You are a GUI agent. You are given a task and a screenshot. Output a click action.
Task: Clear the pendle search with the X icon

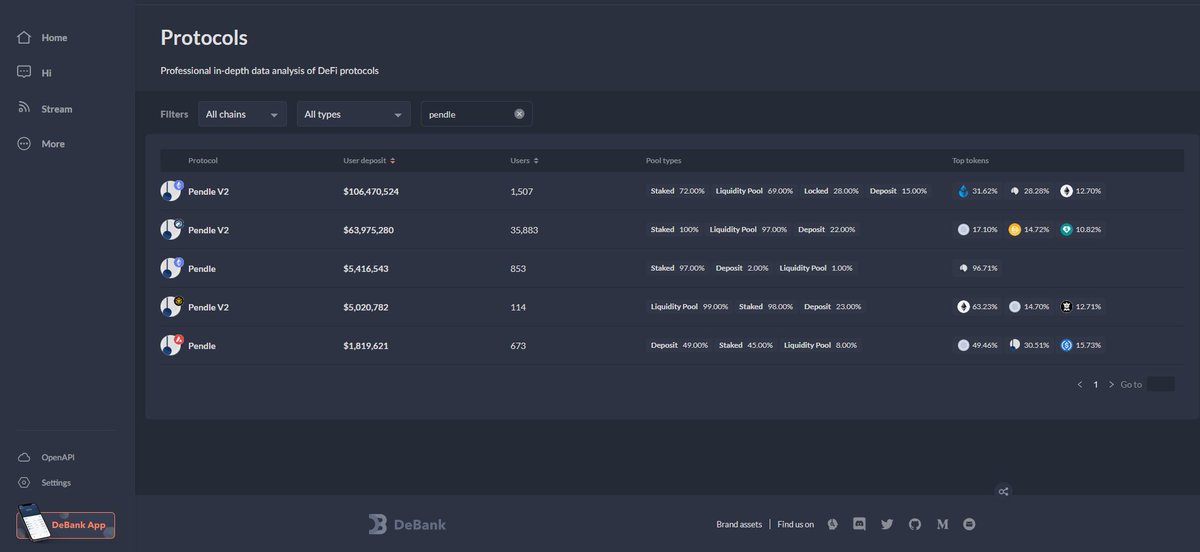click(519, 114)
